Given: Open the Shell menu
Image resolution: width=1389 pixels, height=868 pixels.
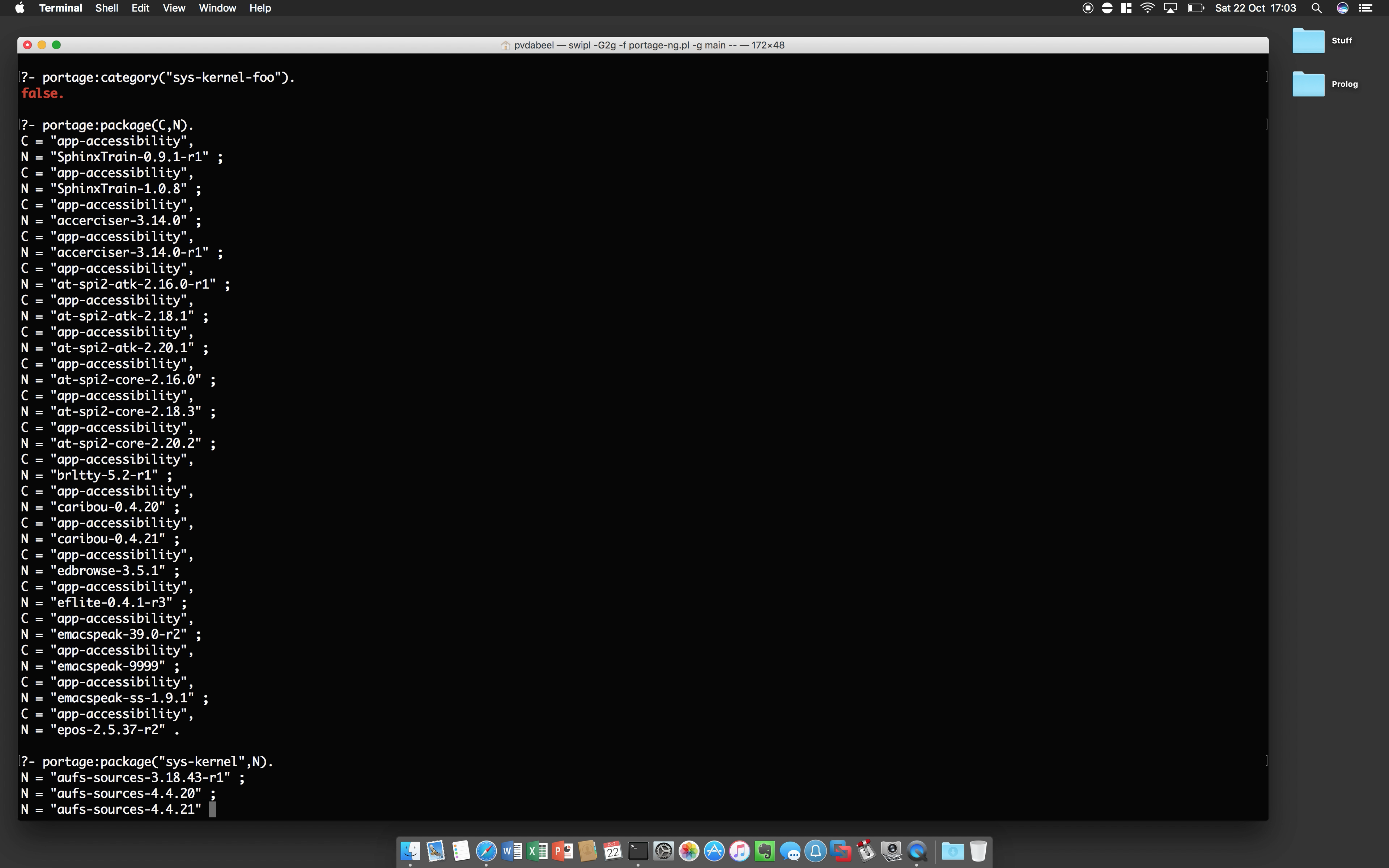Looking at the screenshot, I should point(106,8).
